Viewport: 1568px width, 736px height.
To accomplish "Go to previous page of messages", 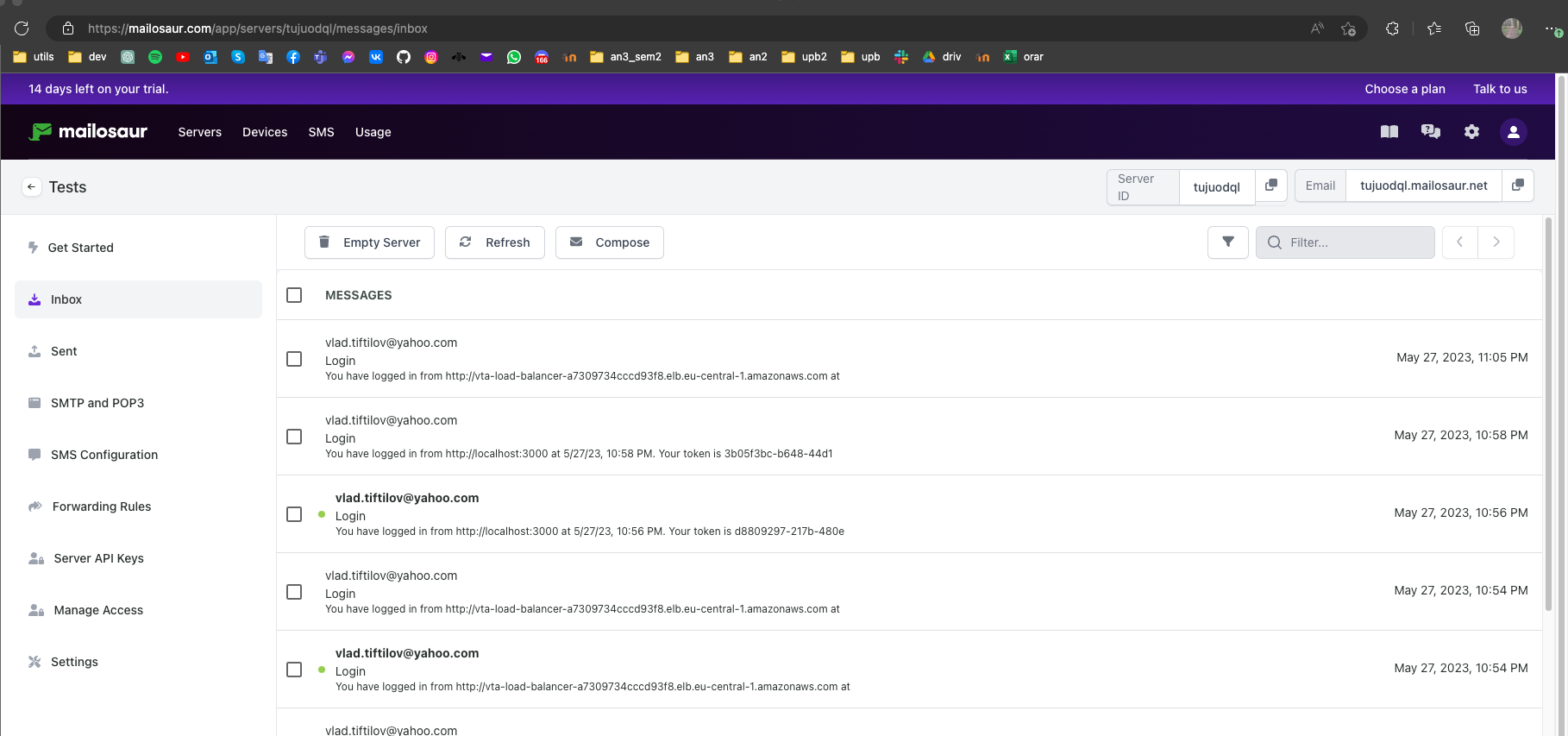I will coord(1460,242).
